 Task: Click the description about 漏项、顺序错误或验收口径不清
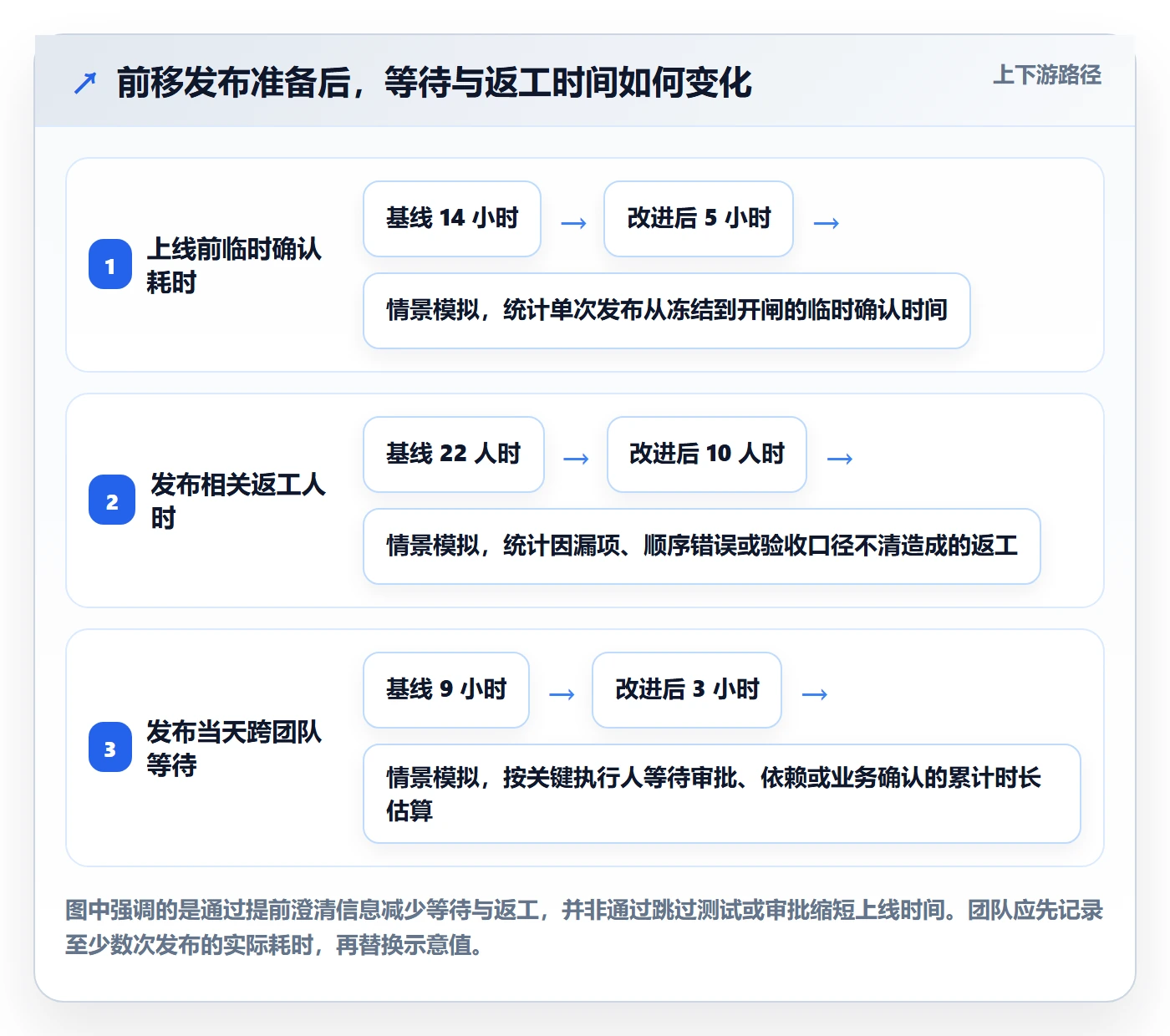coord(702,546)
